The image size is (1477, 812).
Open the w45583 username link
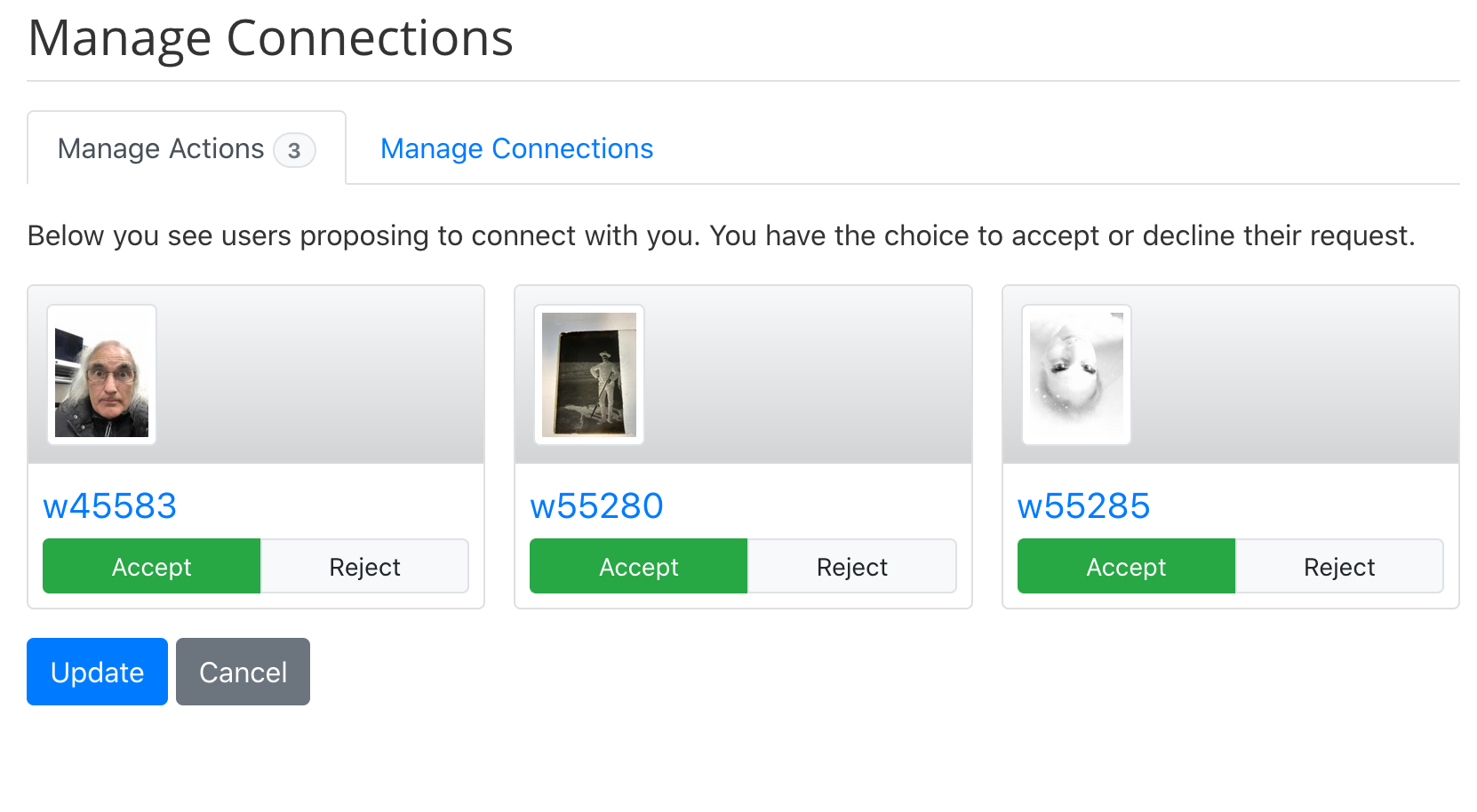pyautogui.click(x=110, y=506)
